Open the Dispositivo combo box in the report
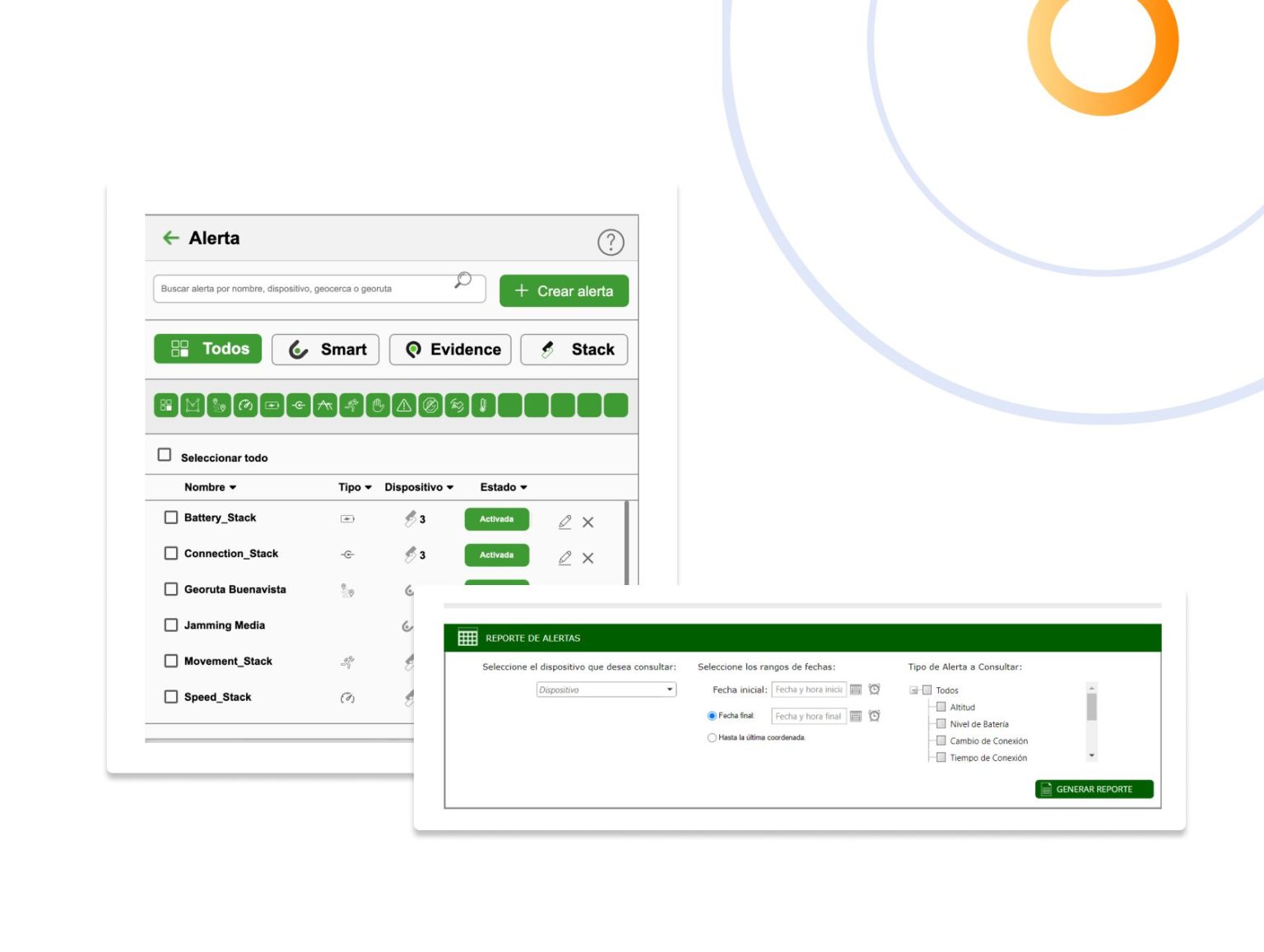 [606, 690]
